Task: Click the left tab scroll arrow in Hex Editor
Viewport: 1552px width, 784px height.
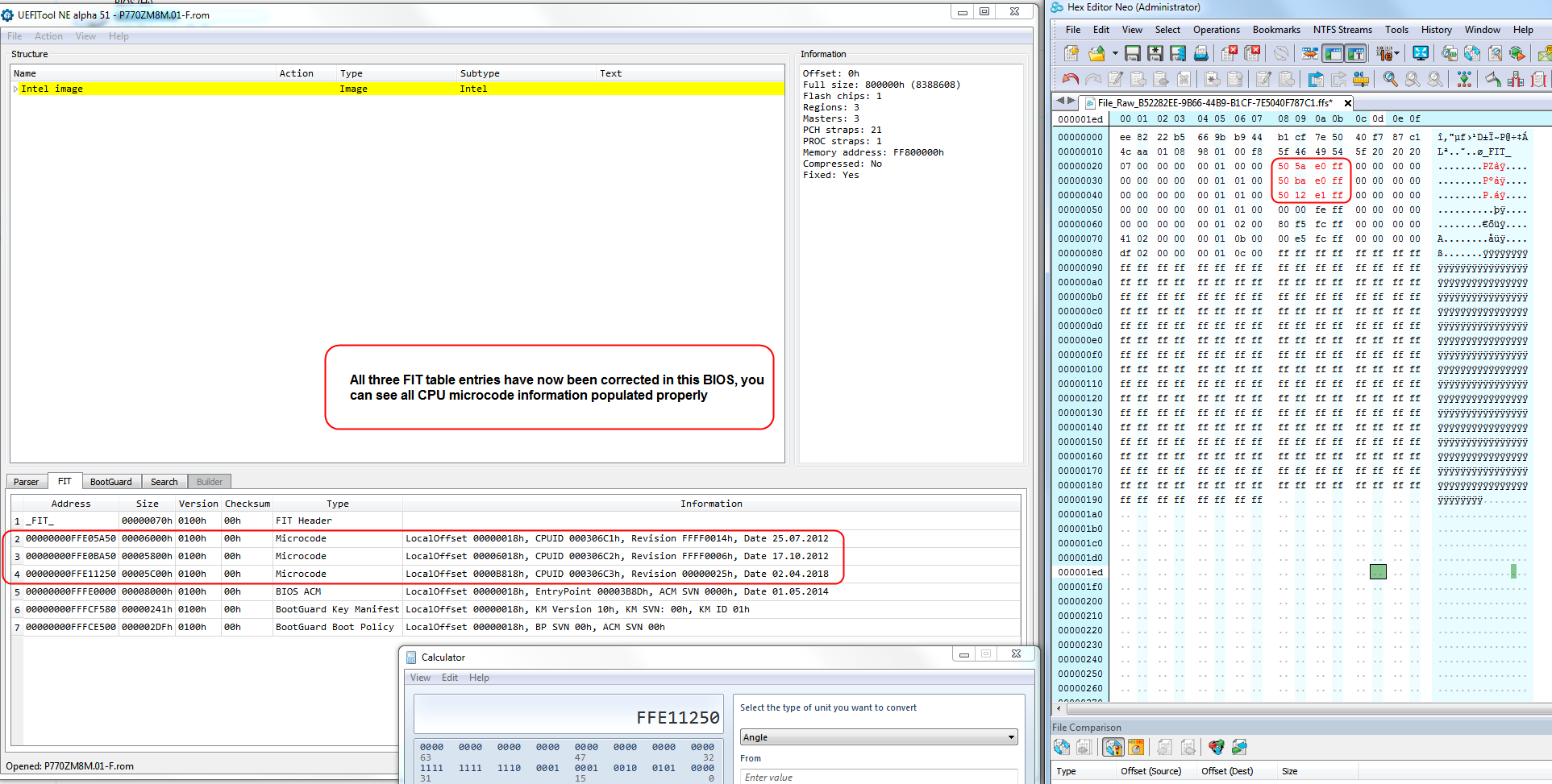Action: pos(1060,101)
